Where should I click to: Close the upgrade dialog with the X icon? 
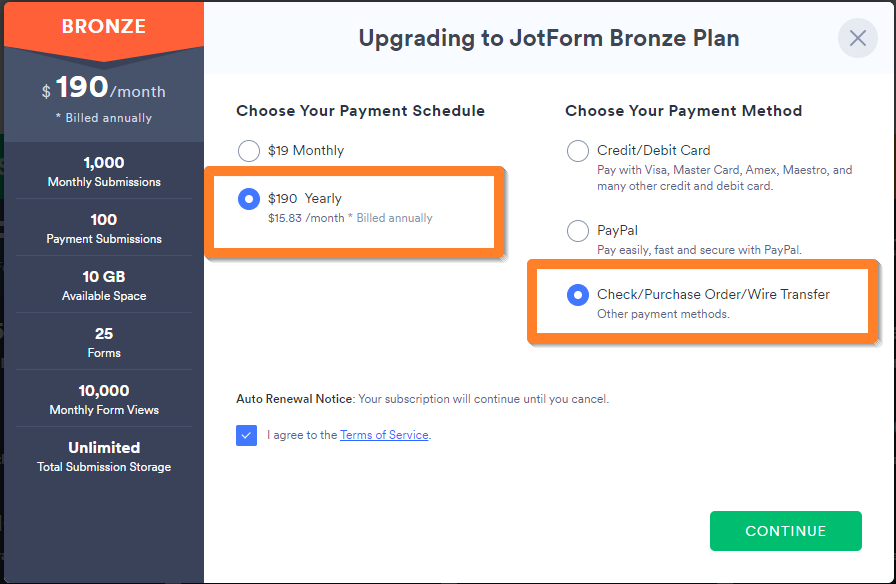tap(857, 39)
